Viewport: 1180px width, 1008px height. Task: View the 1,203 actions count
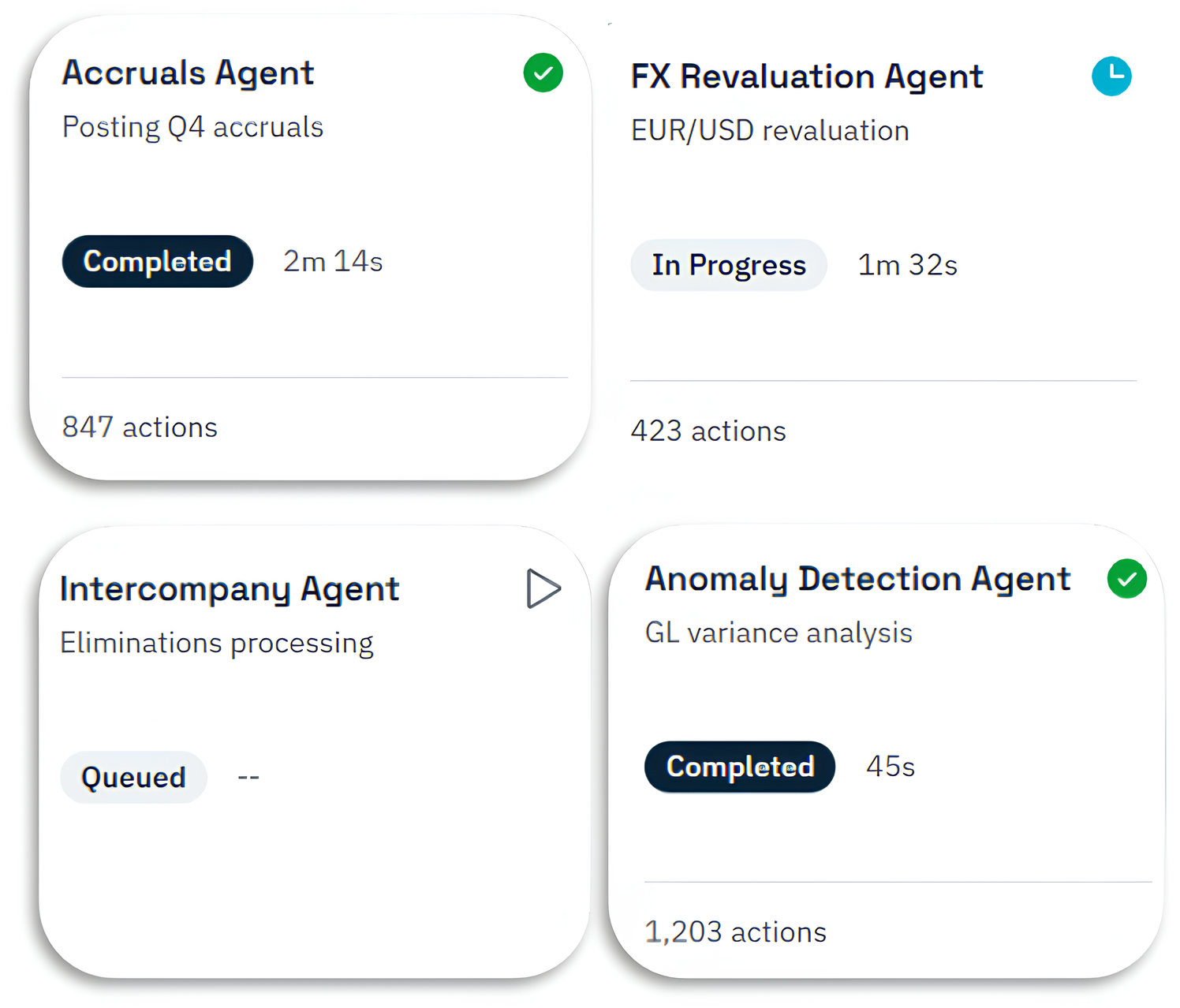735,932
